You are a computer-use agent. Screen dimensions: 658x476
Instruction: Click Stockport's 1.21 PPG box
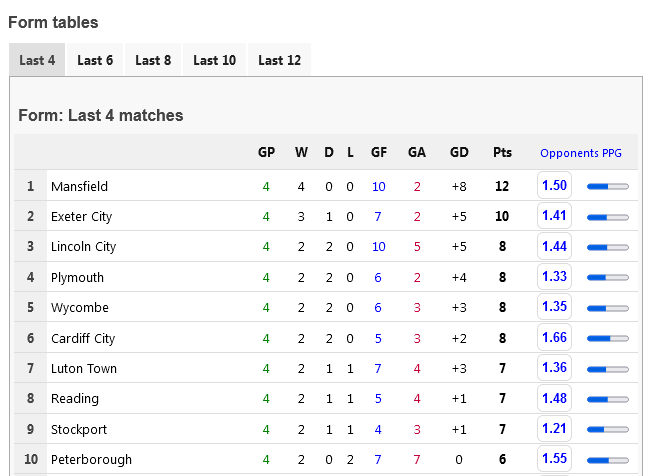click(x=554, y=429)
